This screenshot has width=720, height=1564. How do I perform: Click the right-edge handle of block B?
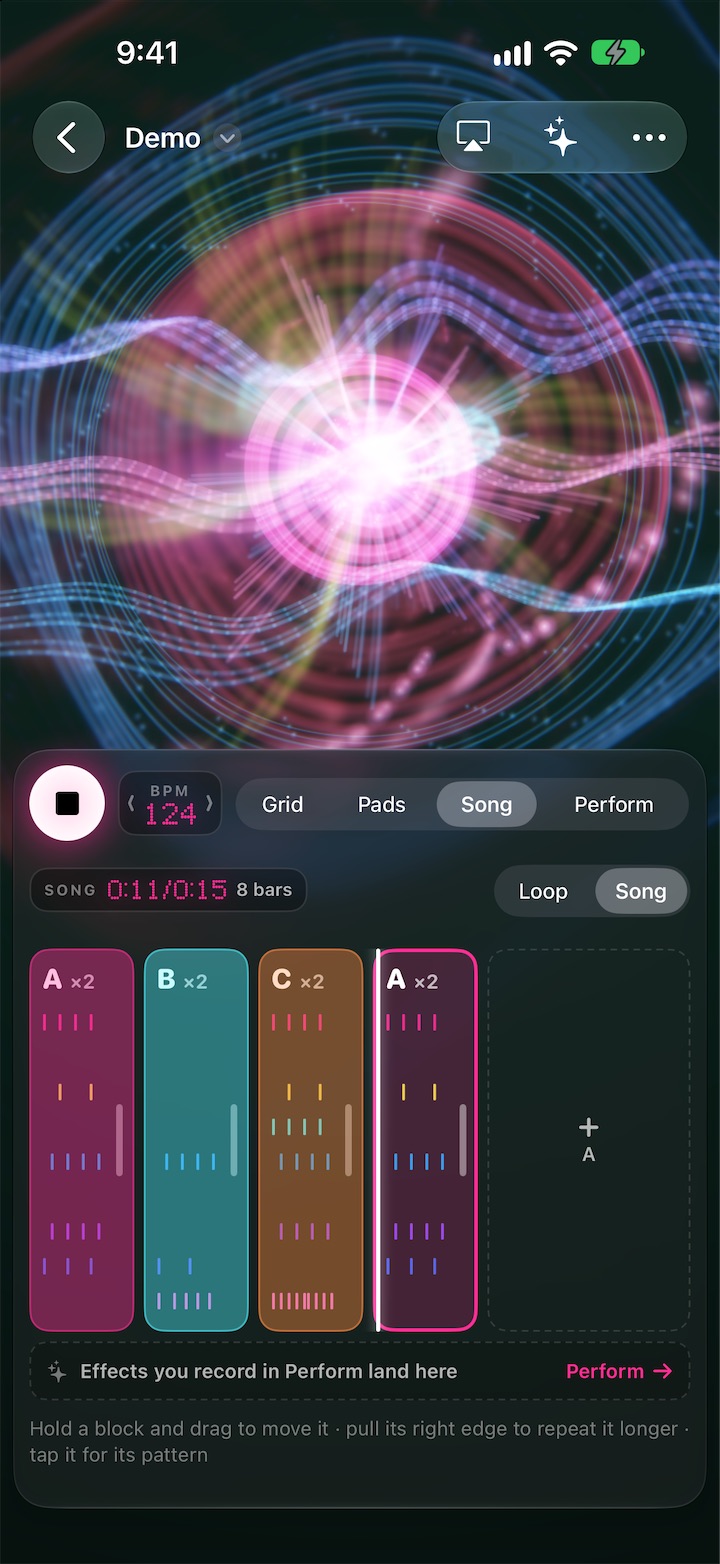click(234, 1140)
